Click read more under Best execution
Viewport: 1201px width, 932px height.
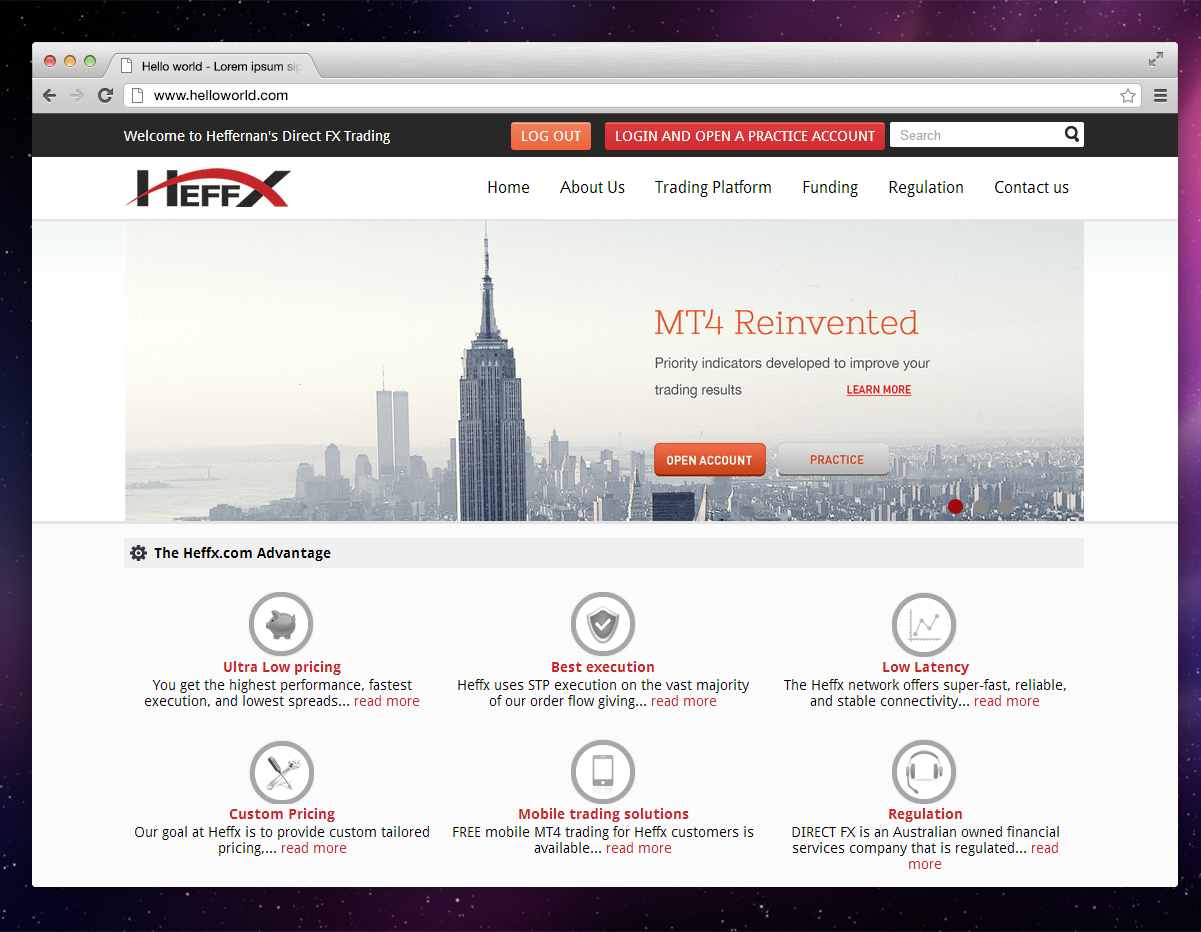pyautogui.click(x=684, y=701)
